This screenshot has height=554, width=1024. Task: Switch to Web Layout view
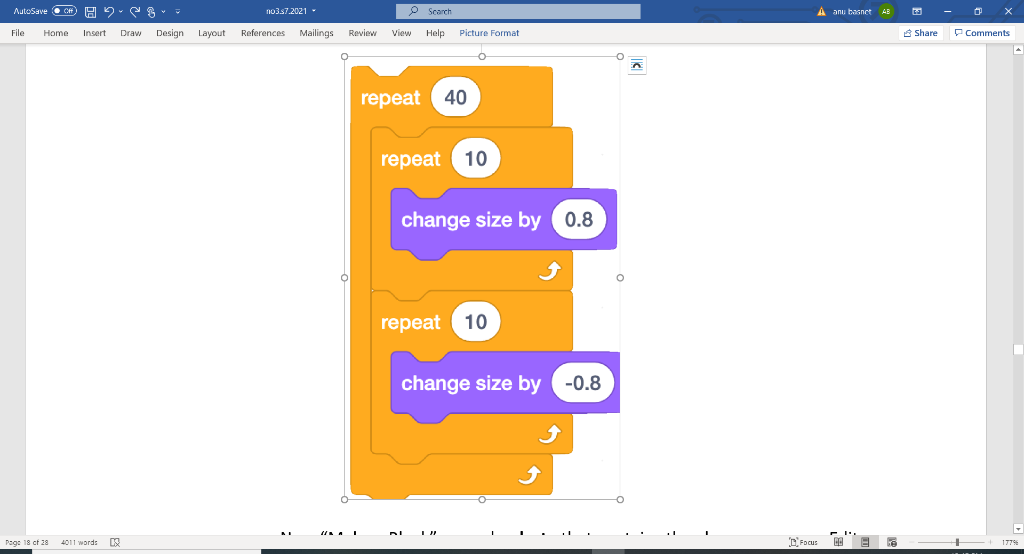891,542
